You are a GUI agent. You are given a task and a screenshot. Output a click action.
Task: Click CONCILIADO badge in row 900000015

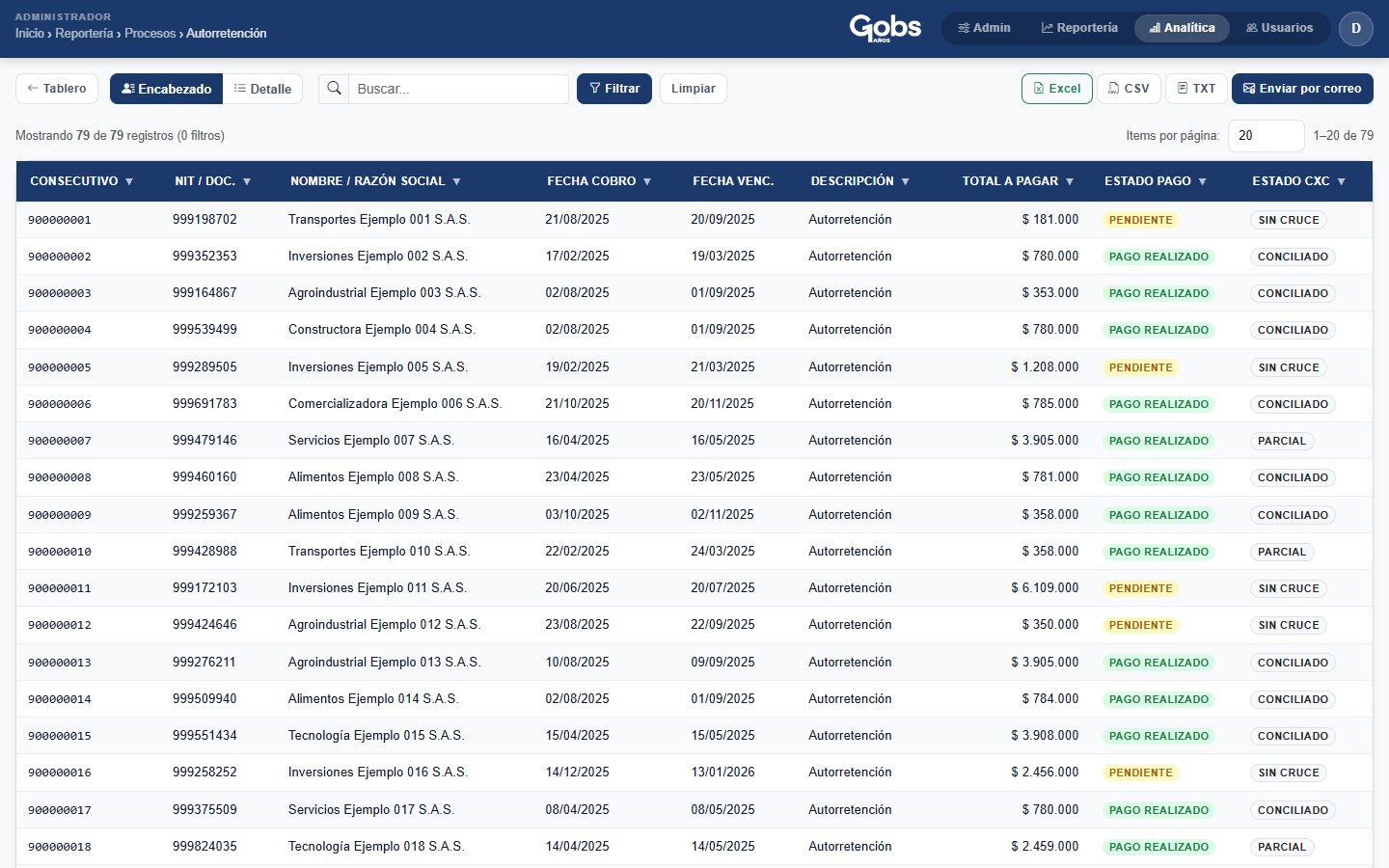(1293, 736)
